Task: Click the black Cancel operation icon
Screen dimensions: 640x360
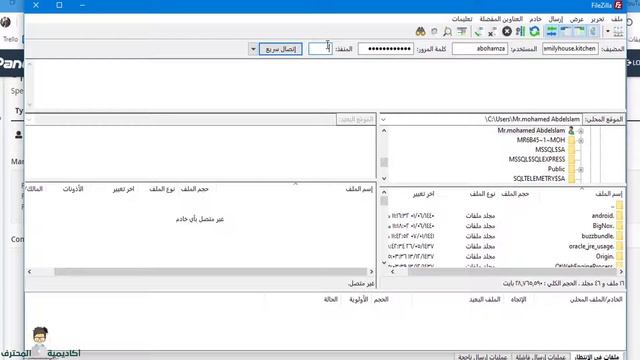Action: point(507,31)
